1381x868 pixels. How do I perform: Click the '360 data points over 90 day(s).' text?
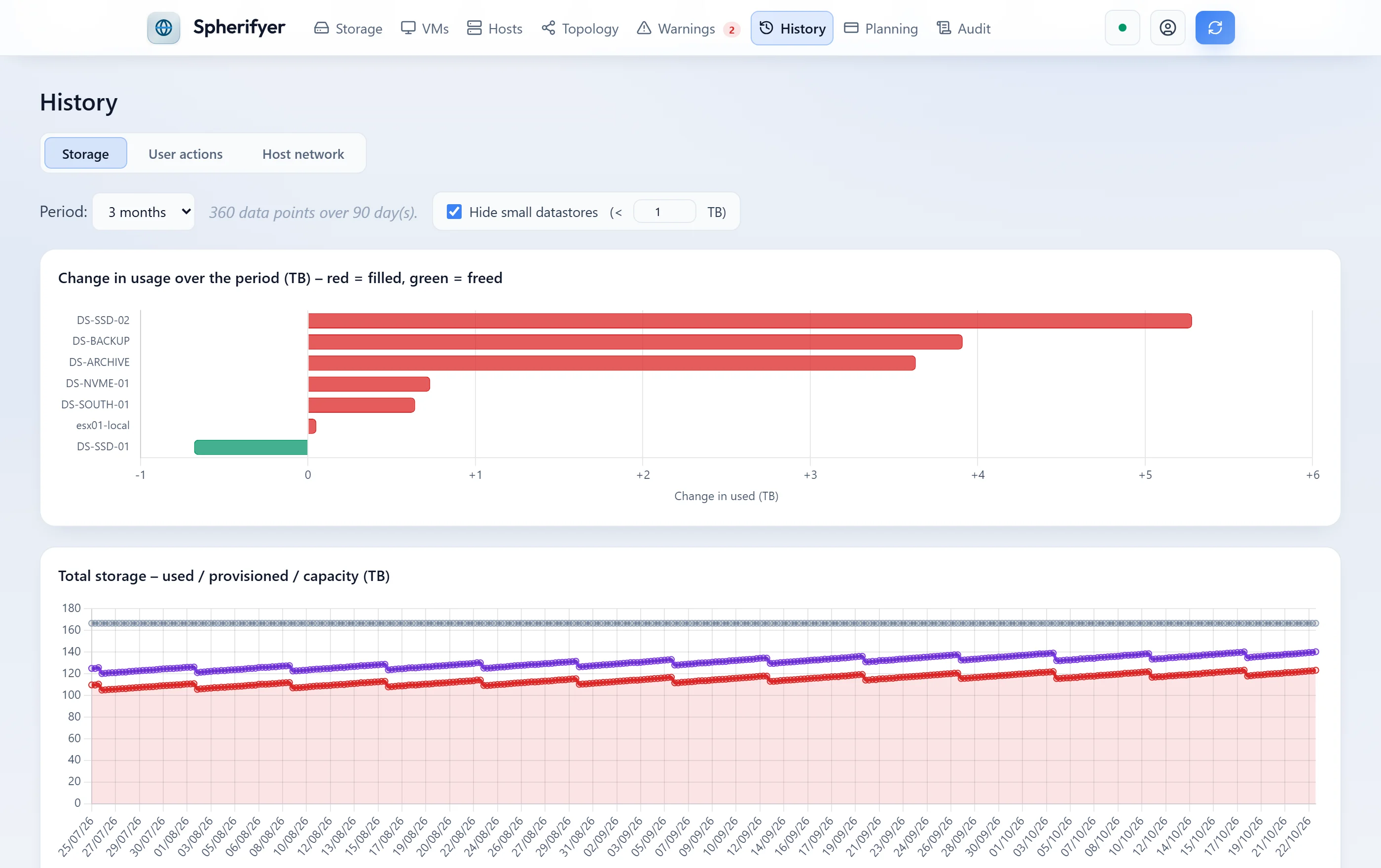coord(313,213)
